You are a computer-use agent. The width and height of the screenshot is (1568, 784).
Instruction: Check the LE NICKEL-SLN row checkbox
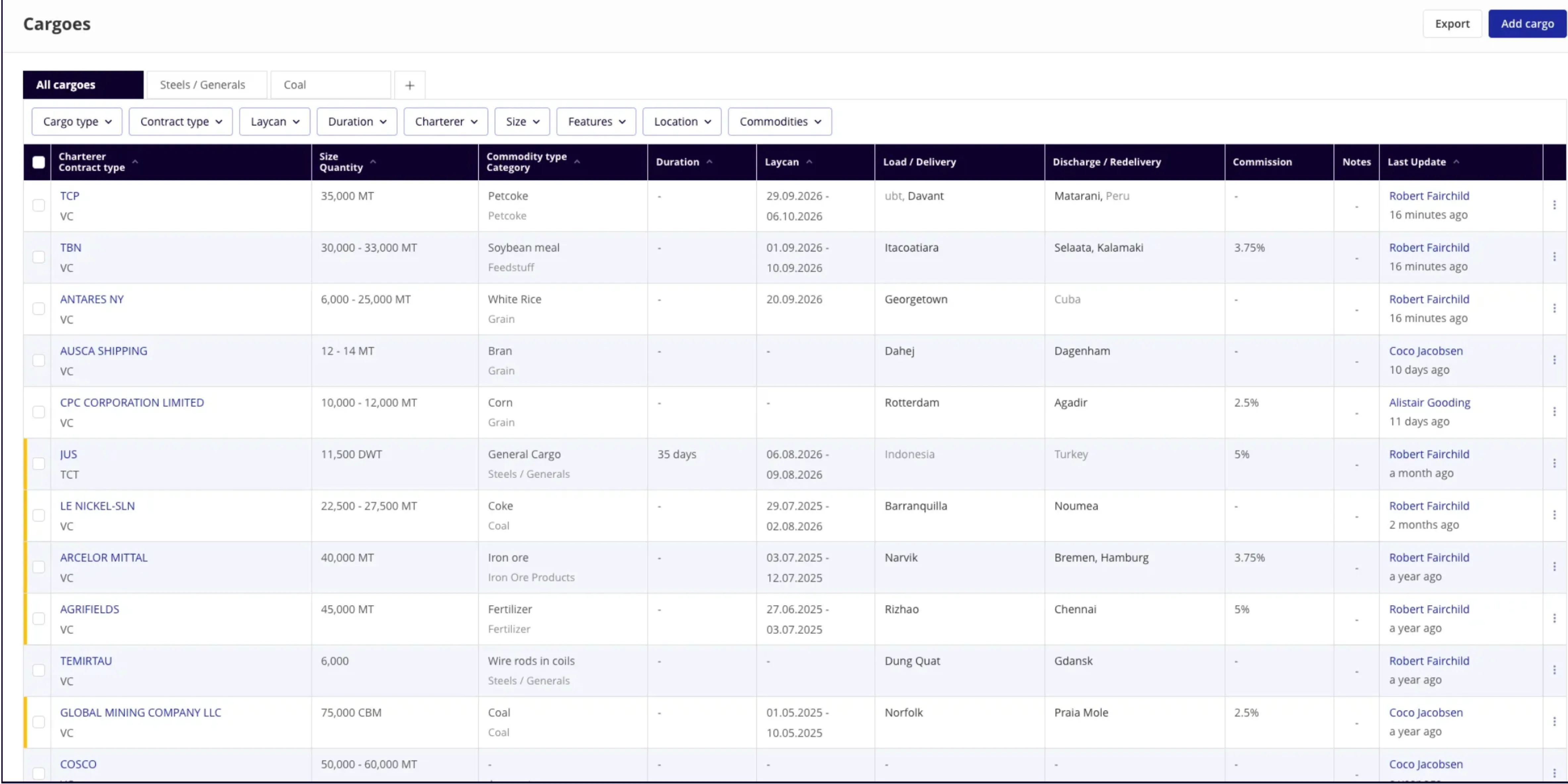point(38,516)
